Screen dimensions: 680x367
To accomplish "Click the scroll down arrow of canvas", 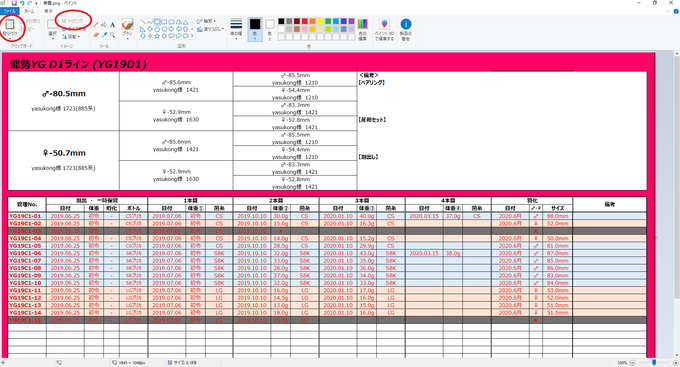I will click(677, 354).
